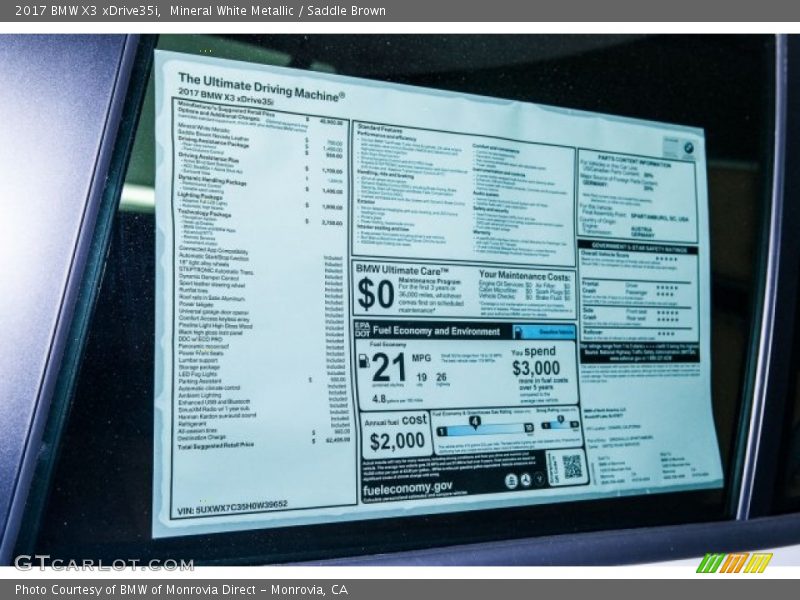This screenshot has height=600, width=800.
Task: Click the $0 BMW Ultimate Care amount
Action: (376, 295)
